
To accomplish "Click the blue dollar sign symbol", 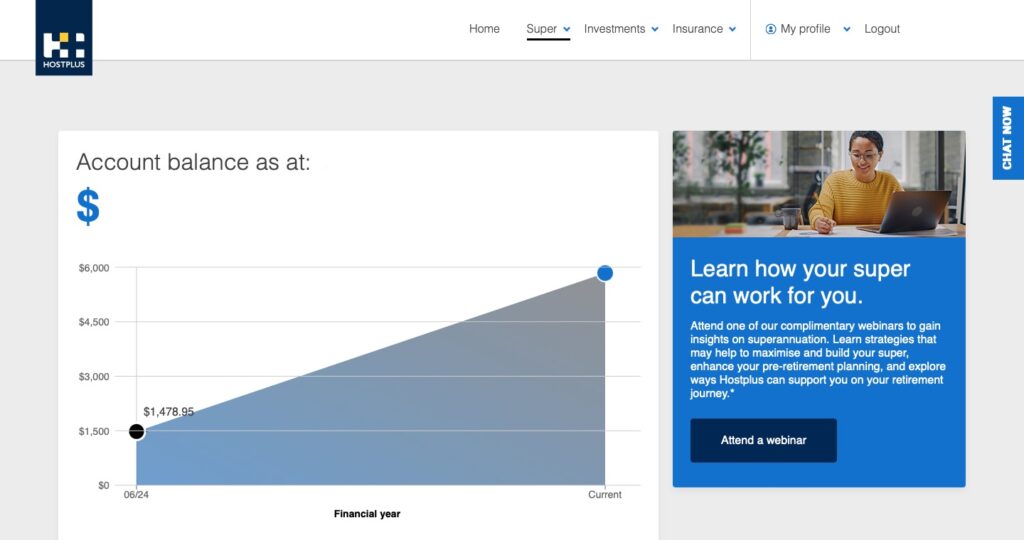I will pyautogui.click(x=88, y=206).
